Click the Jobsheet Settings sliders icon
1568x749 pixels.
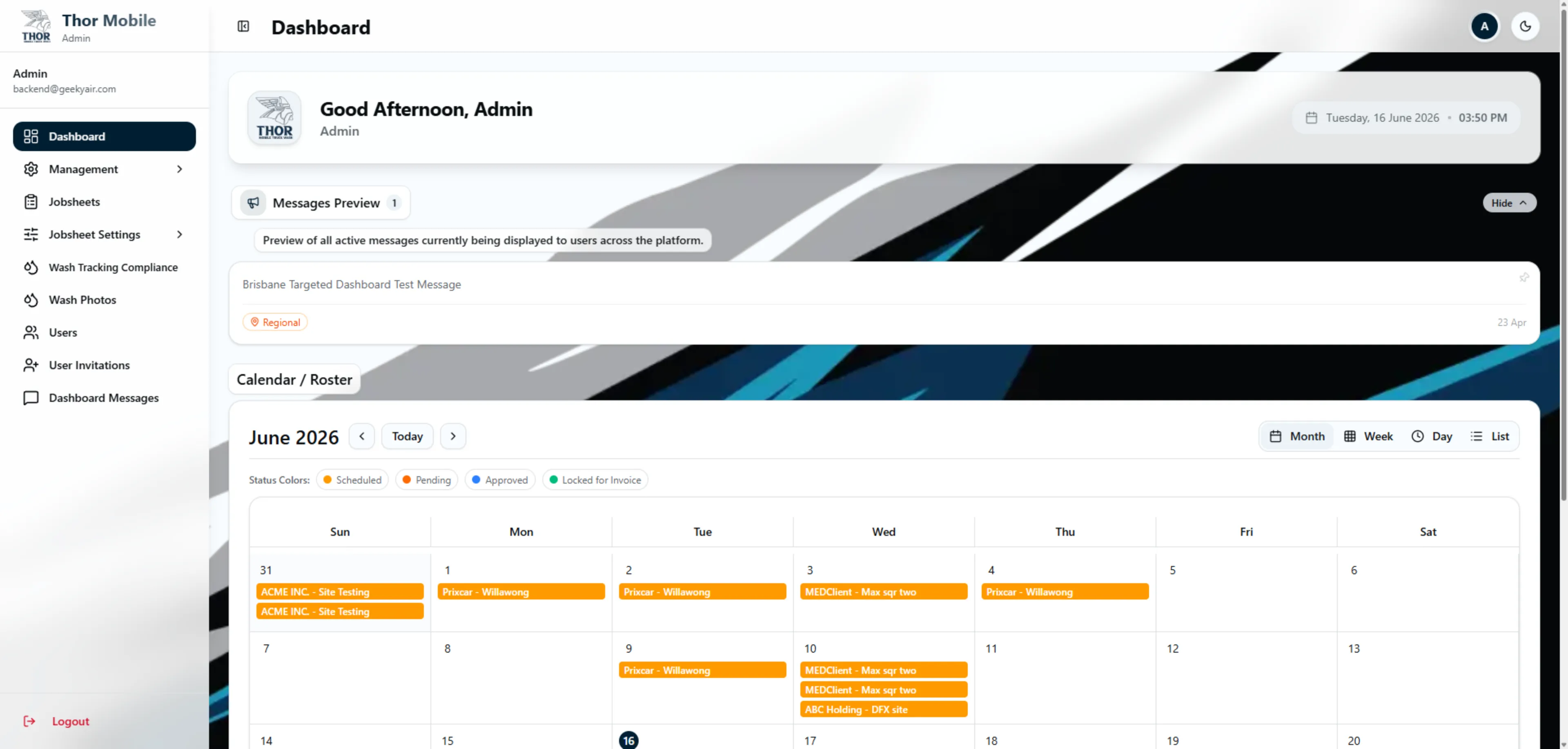(31, 234)
